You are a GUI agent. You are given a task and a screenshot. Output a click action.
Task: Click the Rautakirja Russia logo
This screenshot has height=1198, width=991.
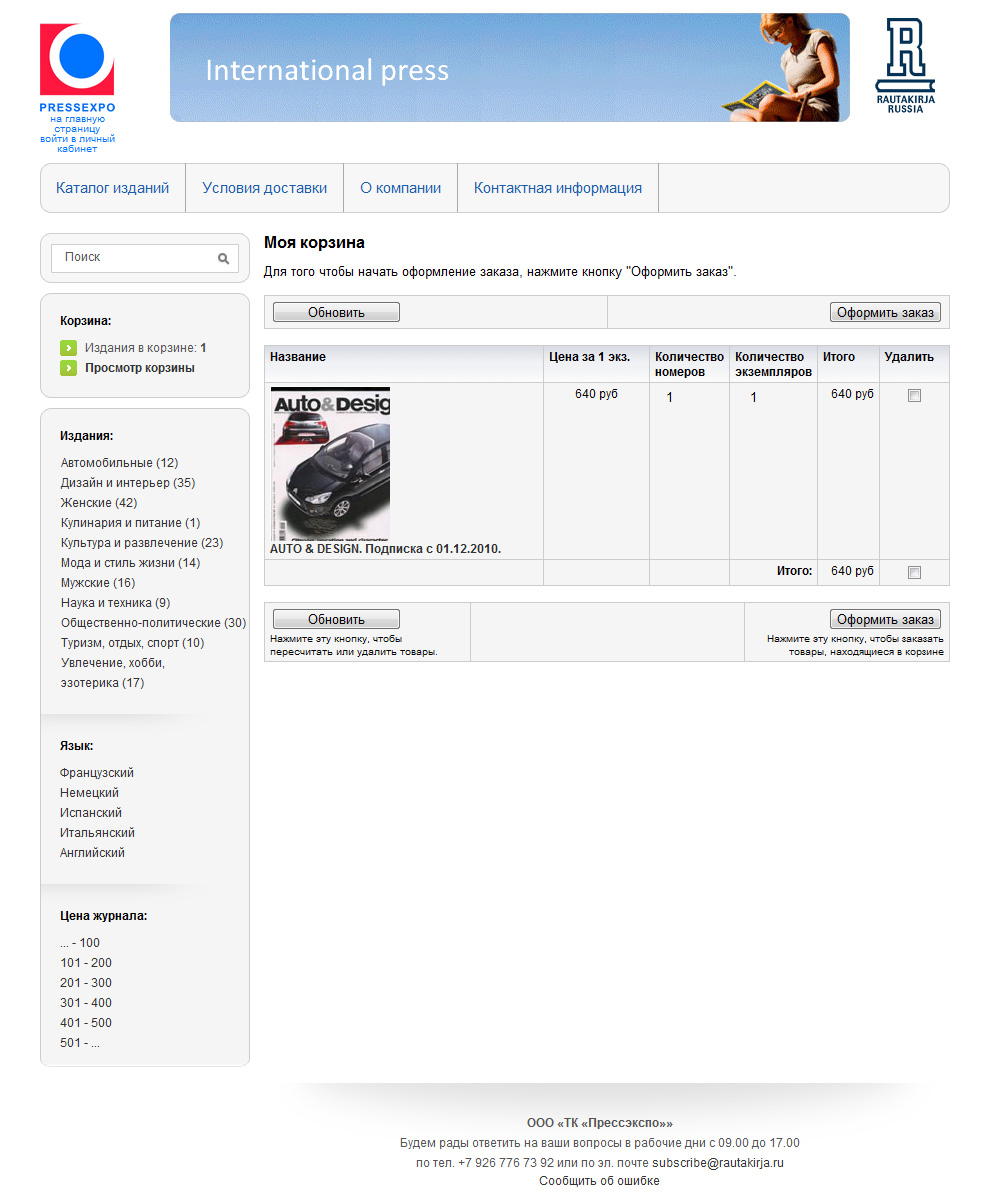click(x=905, y=65)
